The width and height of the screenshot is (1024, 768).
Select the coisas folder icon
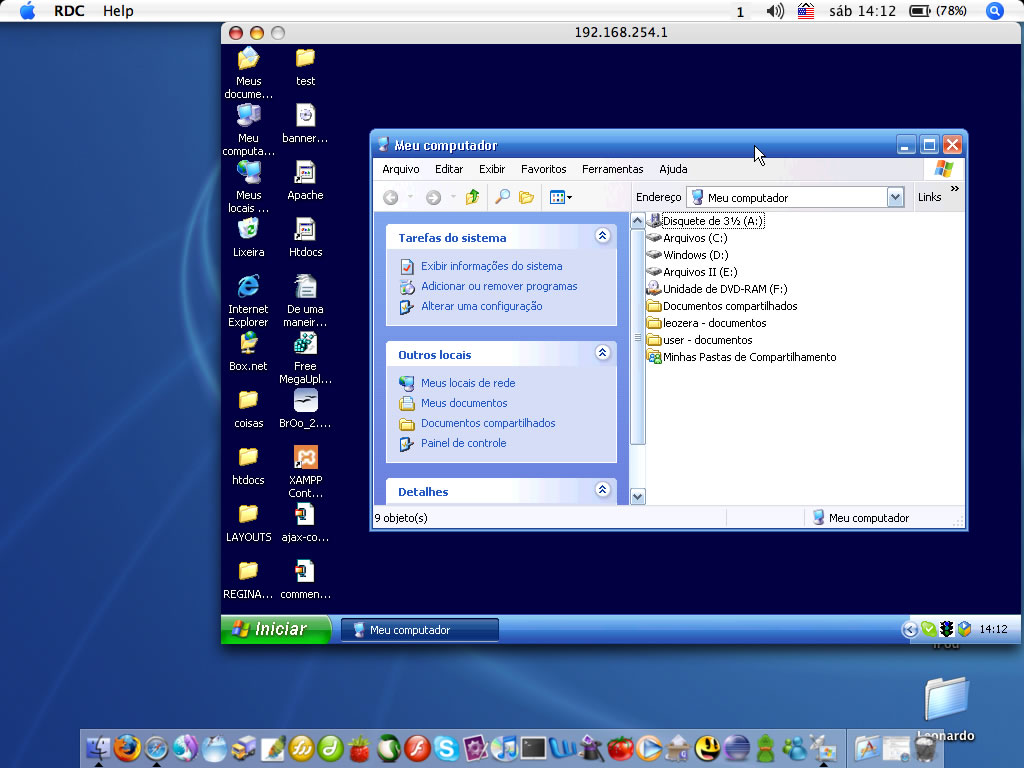[248, 408]
